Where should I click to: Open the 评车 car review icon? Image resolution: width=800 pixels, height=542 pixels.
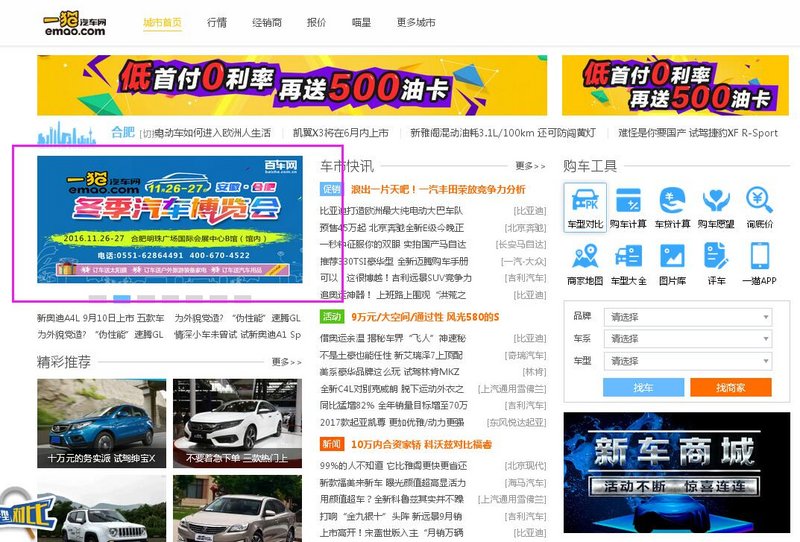tap(716, 264)
